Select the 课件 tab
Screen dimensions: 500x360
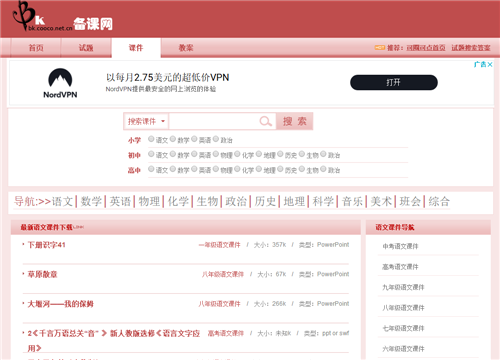pos(136,48)
